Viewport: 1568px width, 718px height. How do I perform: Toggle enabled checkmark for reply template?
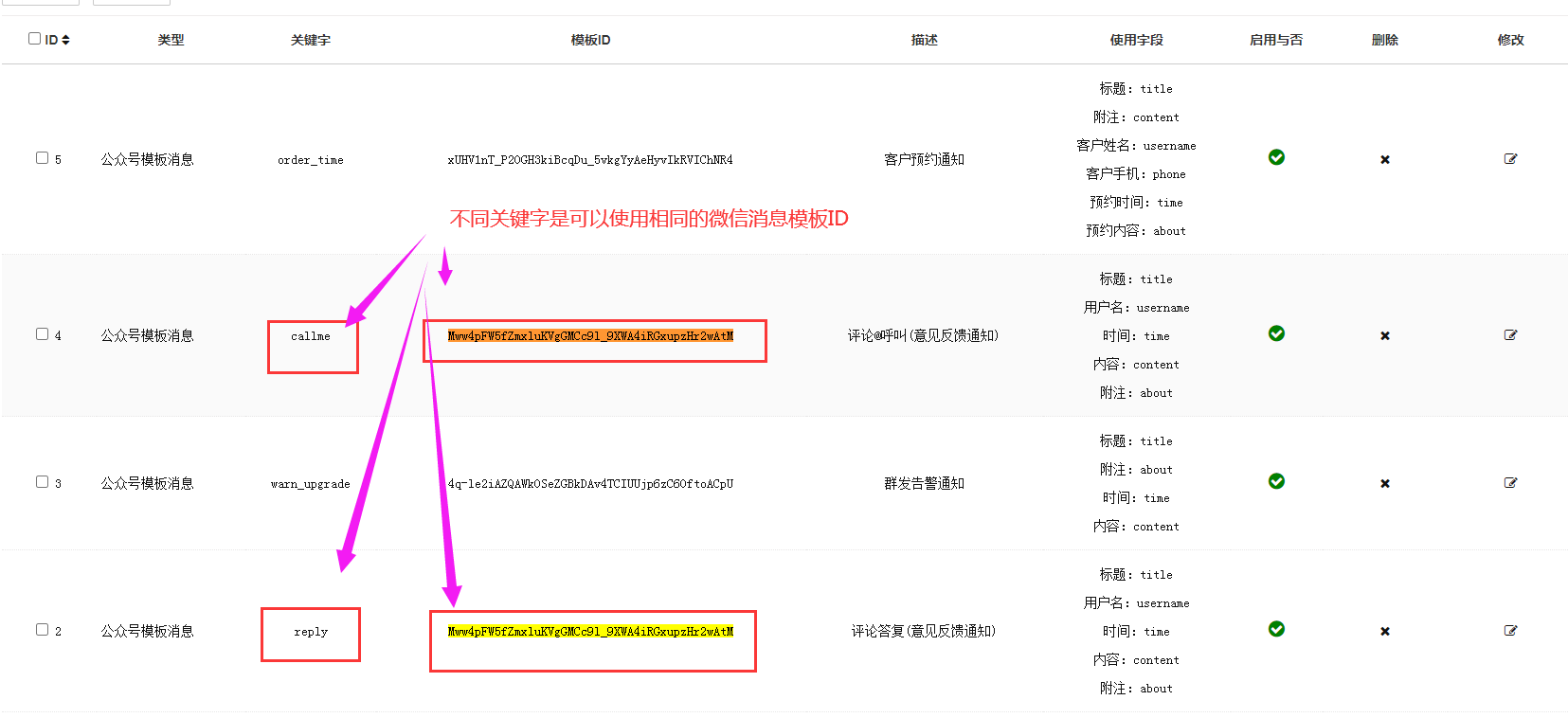click(x=1276, y=629)
